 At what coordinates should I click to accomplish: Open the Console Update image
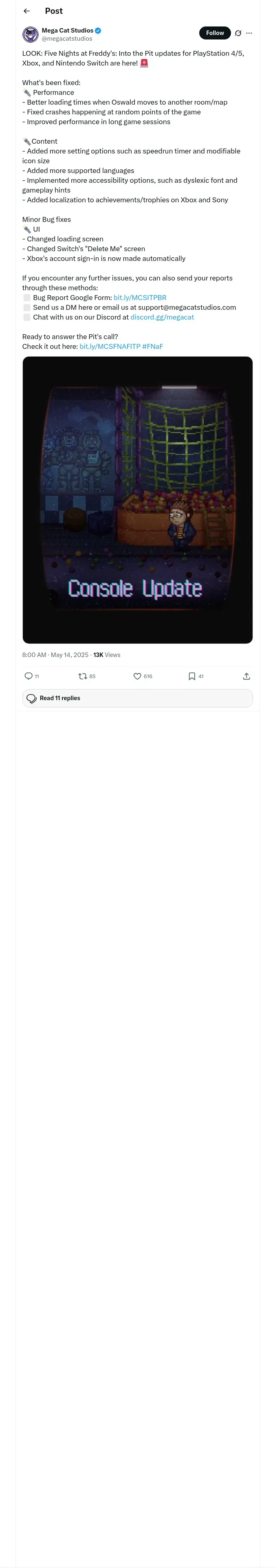tap(137, 500)
